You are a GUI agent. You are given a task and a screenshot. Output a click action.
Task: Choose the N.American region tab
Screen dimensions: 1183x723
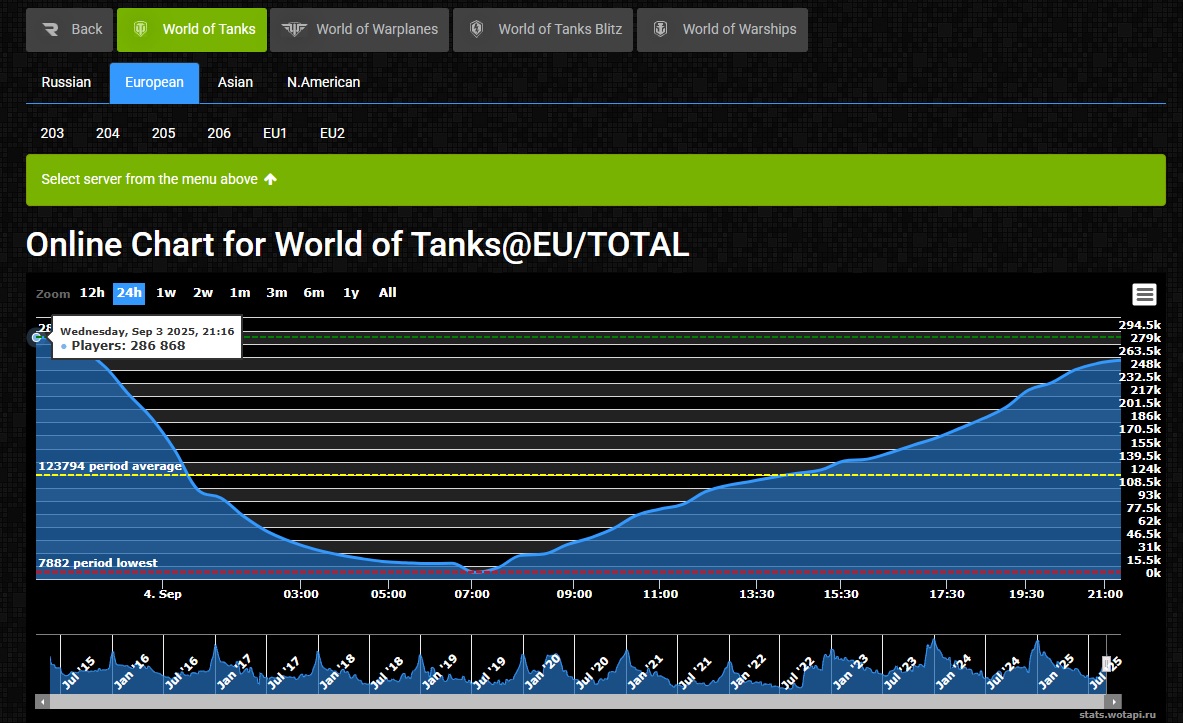324,82
